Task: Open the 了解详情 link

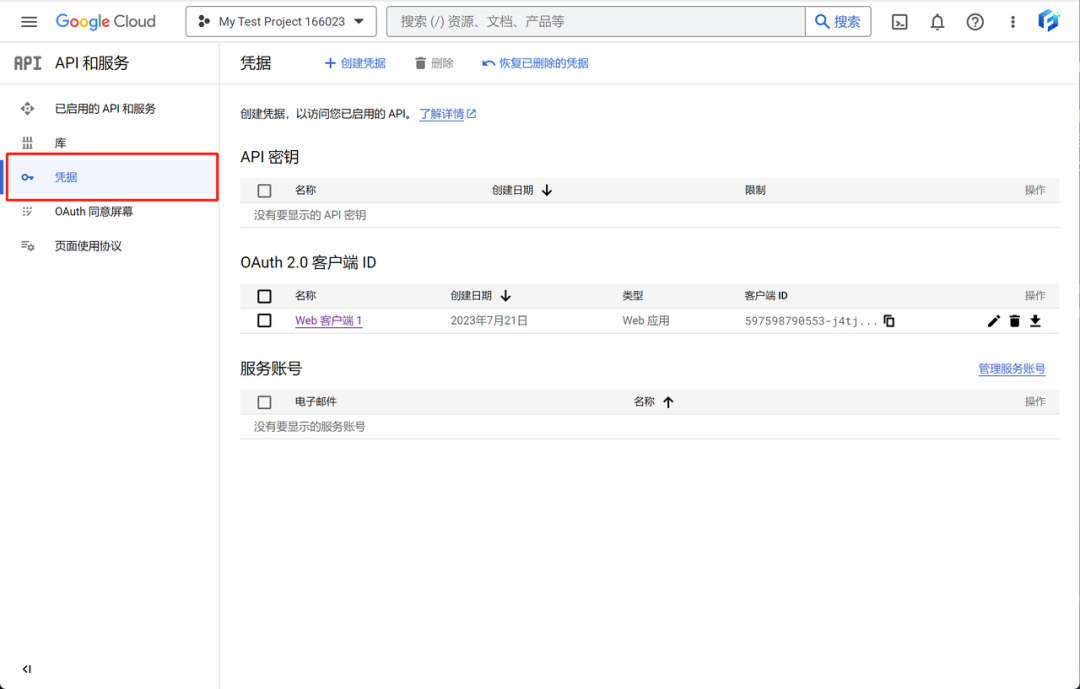Action: pyautogui.click(x=448, y=114)
